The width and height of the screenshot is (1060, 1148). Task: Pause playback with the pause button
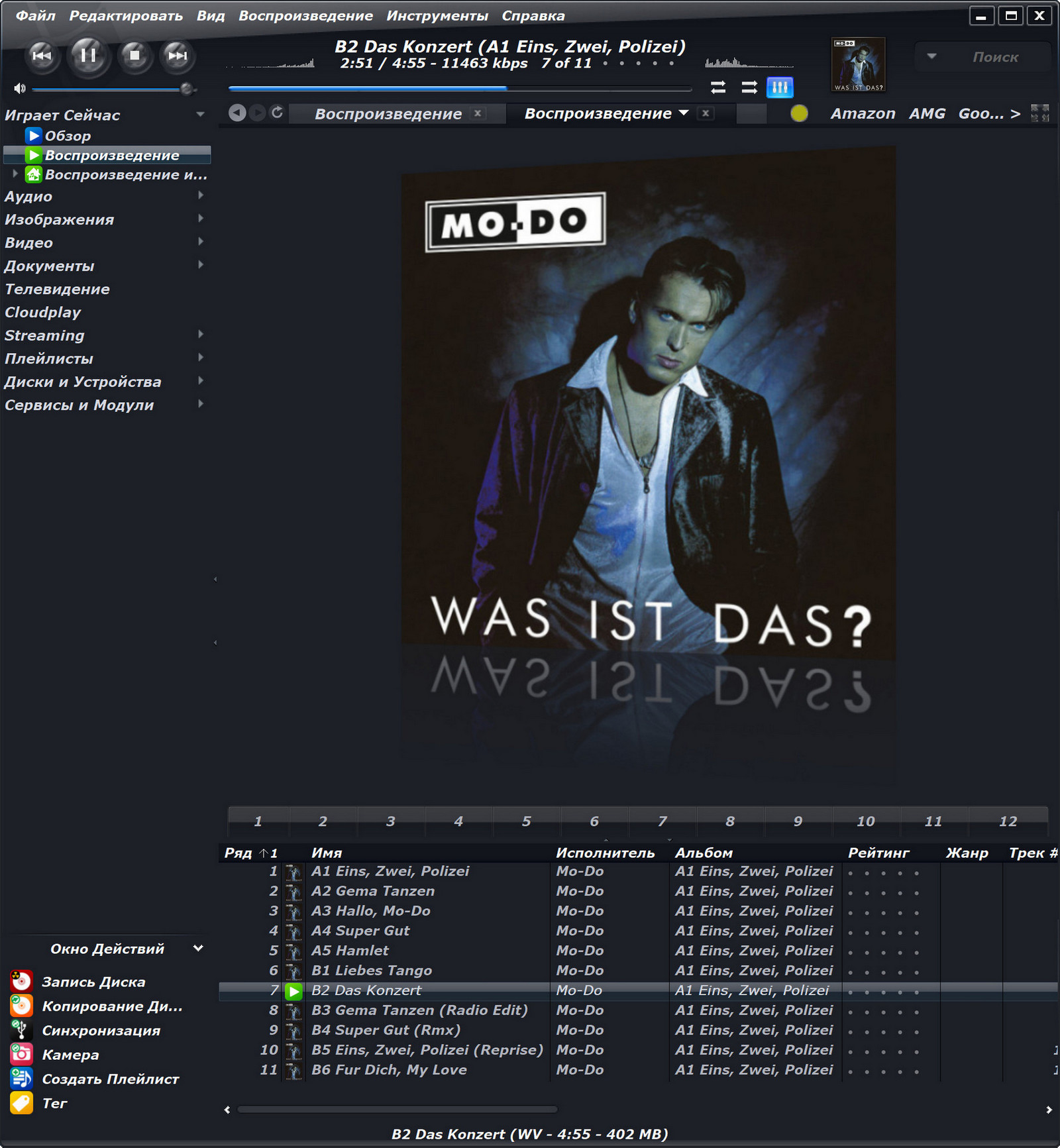click(88, 56)
